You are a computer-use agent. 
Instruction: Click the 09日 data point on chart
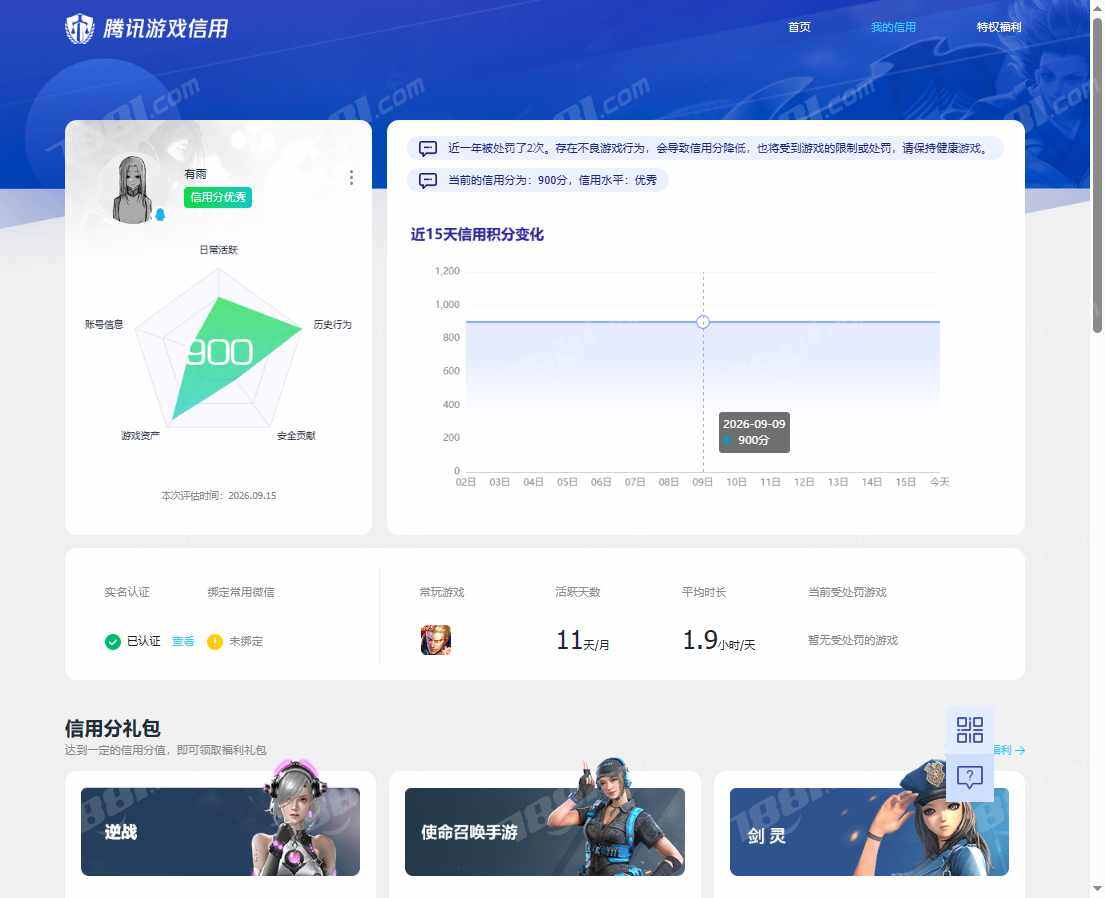(703, 322)
